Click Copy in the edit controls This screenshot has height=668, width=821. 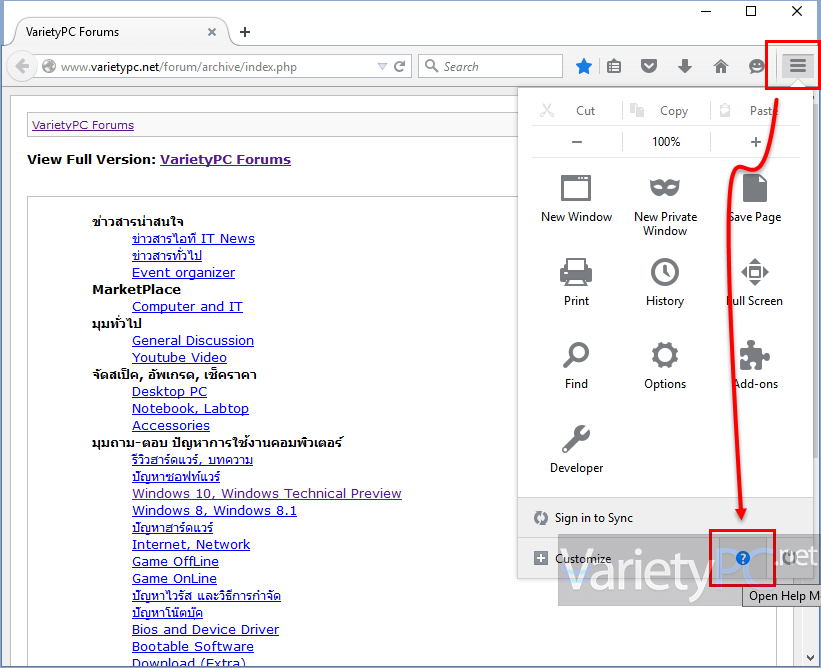tap(665, 110)
